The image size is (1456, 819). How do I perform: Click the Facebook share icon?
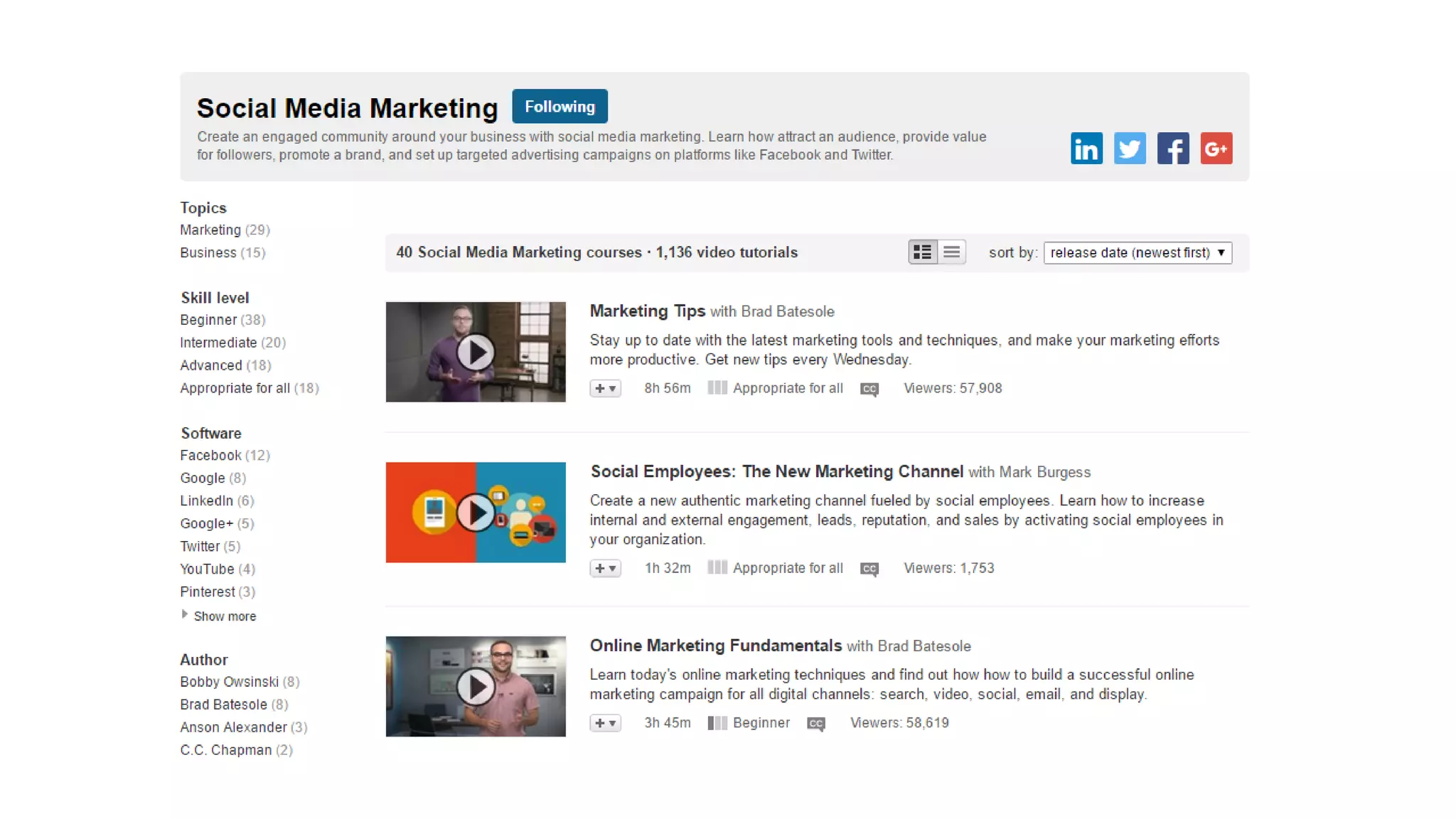[x=1172, y=149]
